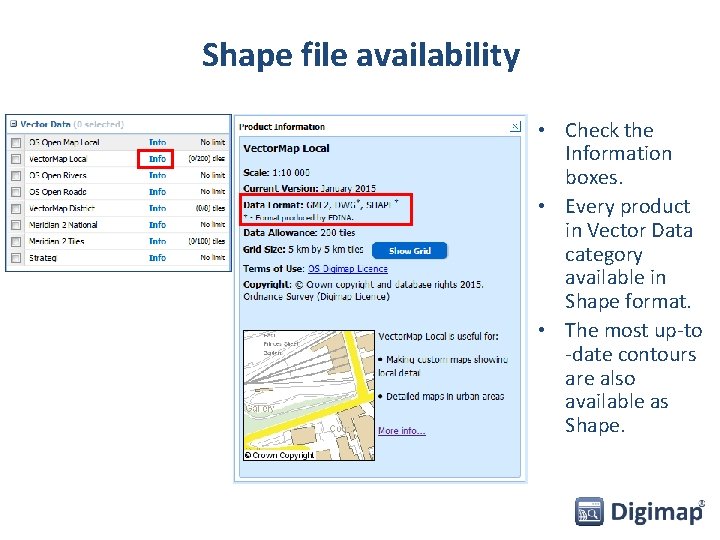Collapse the Vector Data section
Image resolution: width=720 pixels, height=540 pixels.
pos(13,124)
